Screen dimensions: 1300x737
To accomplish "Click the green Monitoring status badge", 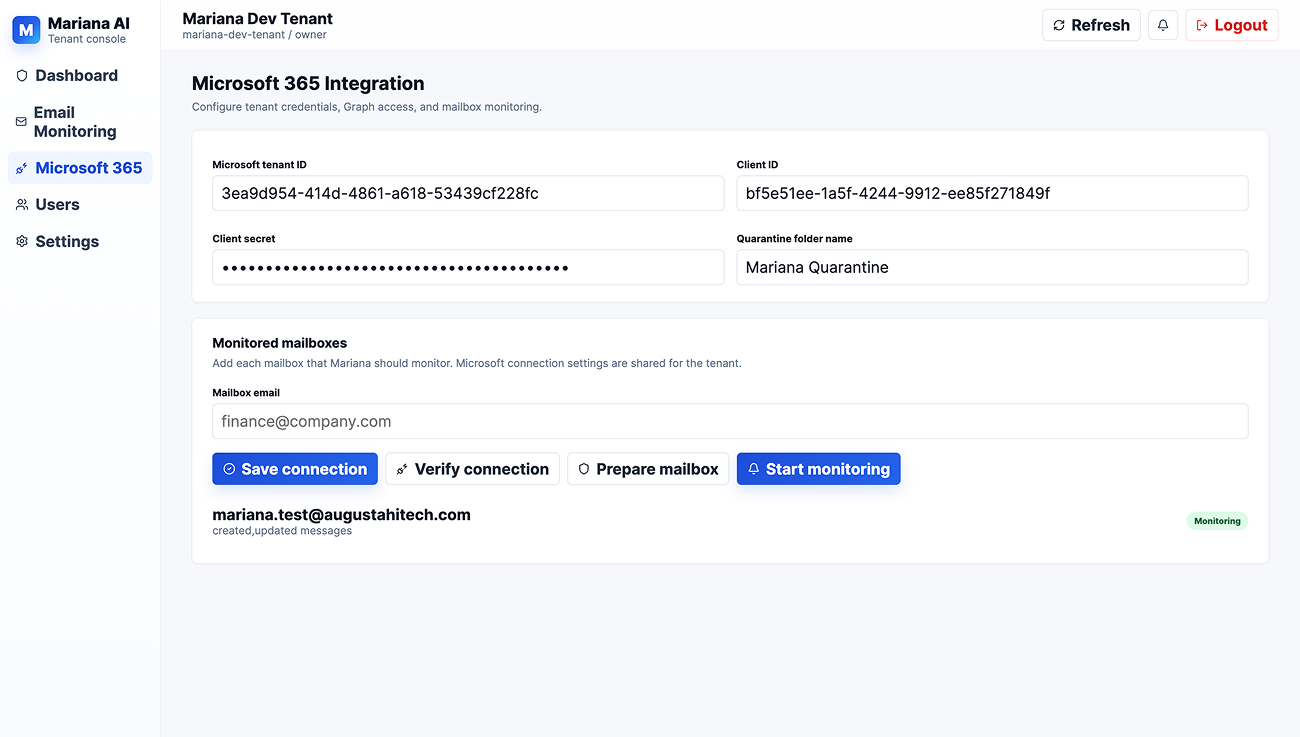I will [x=1217, y=521].
